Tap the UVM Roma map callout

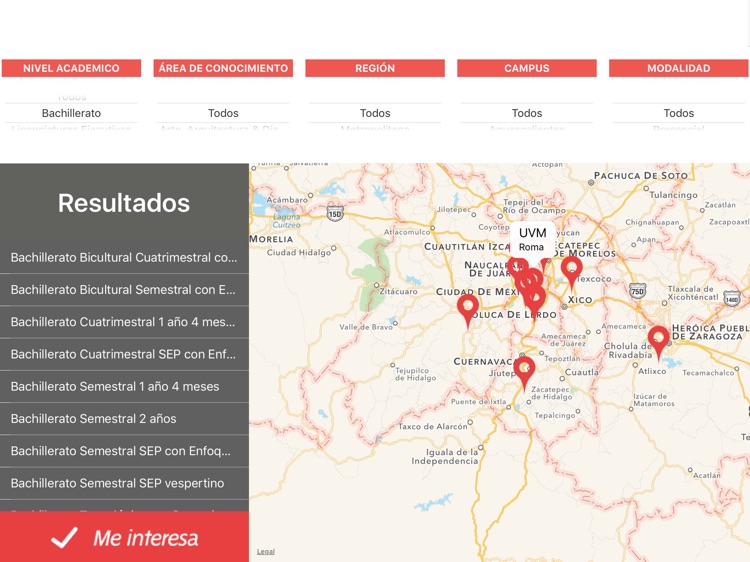pyautogui.click(x=532, y=239)
